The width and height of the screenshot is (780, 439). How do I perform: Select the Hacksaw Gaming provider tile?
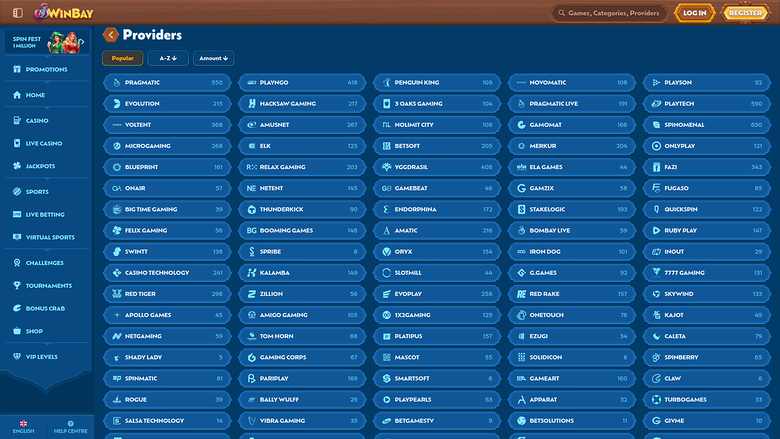(301, 103)
